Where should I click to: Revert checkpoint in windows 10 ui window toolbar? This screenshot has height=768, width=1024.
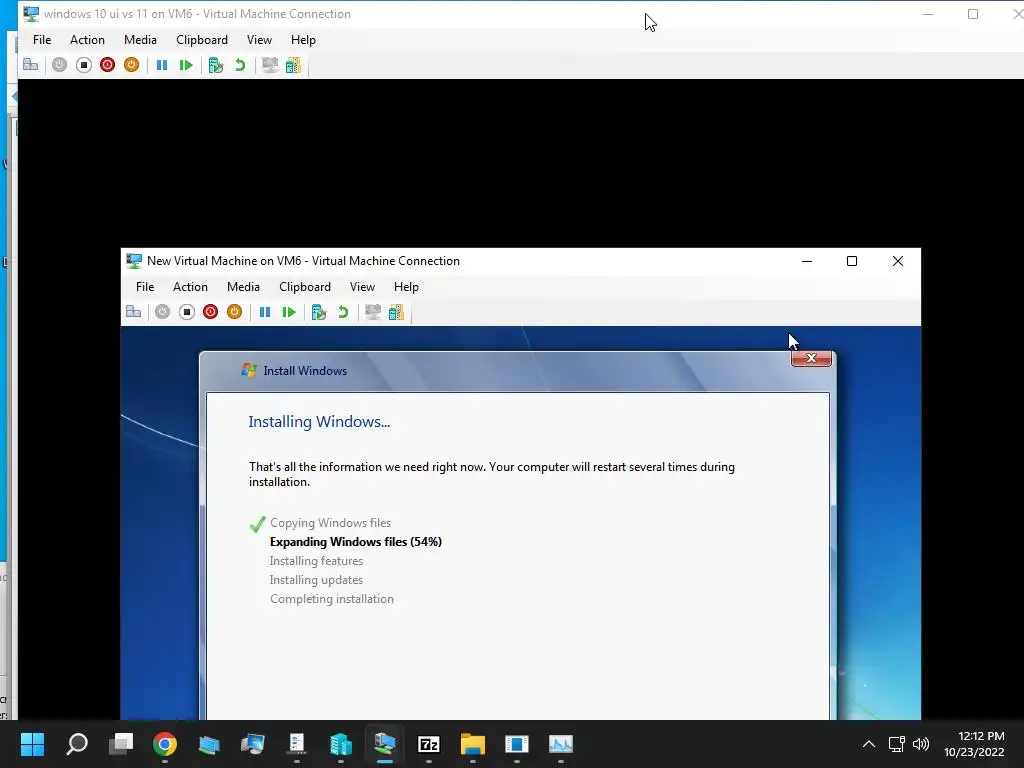(240, 65)
